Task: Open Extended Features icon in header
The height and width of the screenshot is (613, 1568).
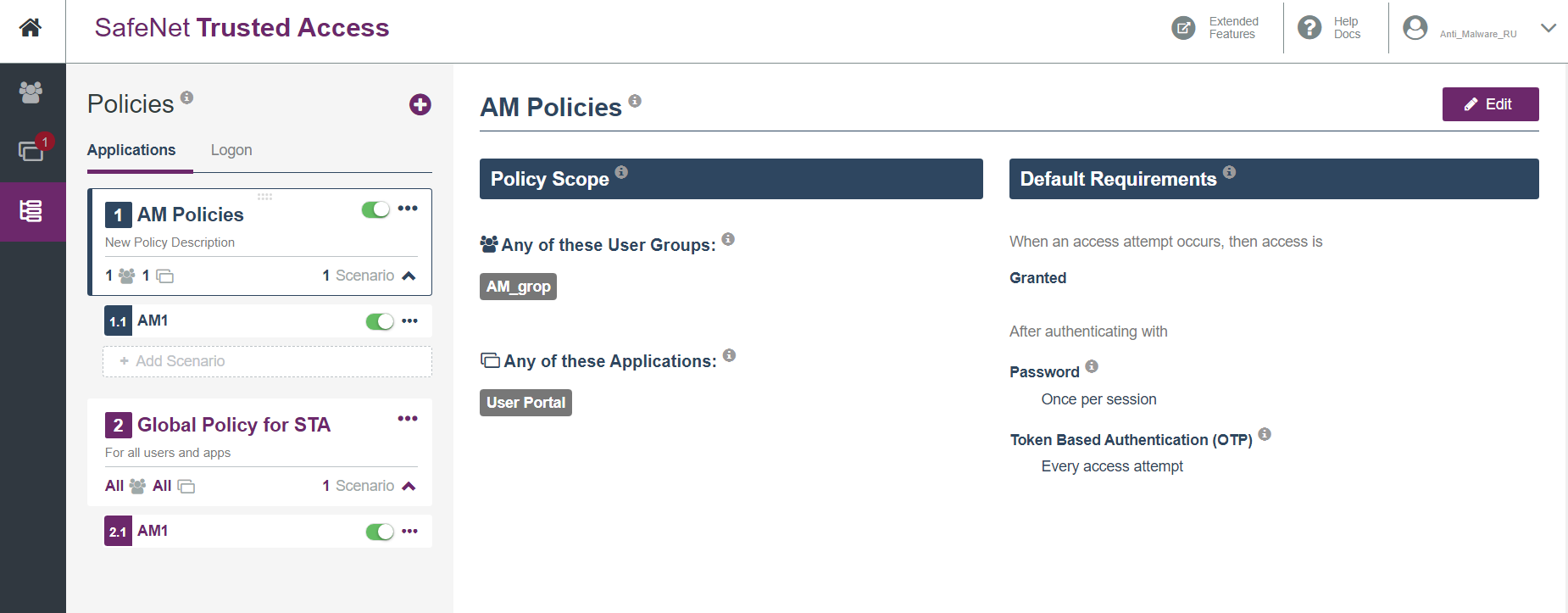Action: tap(1183, 28)
